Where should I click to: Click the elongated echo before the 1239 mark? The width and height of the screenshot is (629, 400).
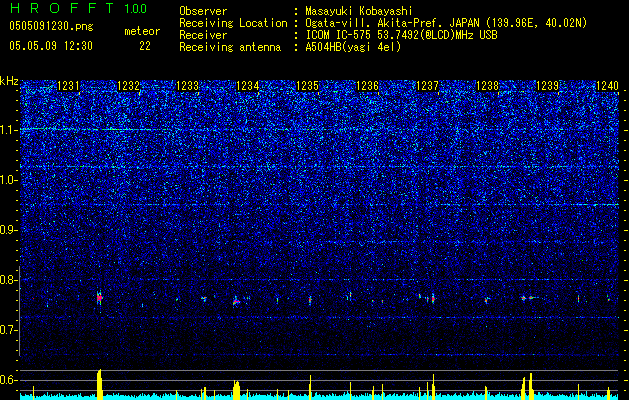tap(532, 298)
